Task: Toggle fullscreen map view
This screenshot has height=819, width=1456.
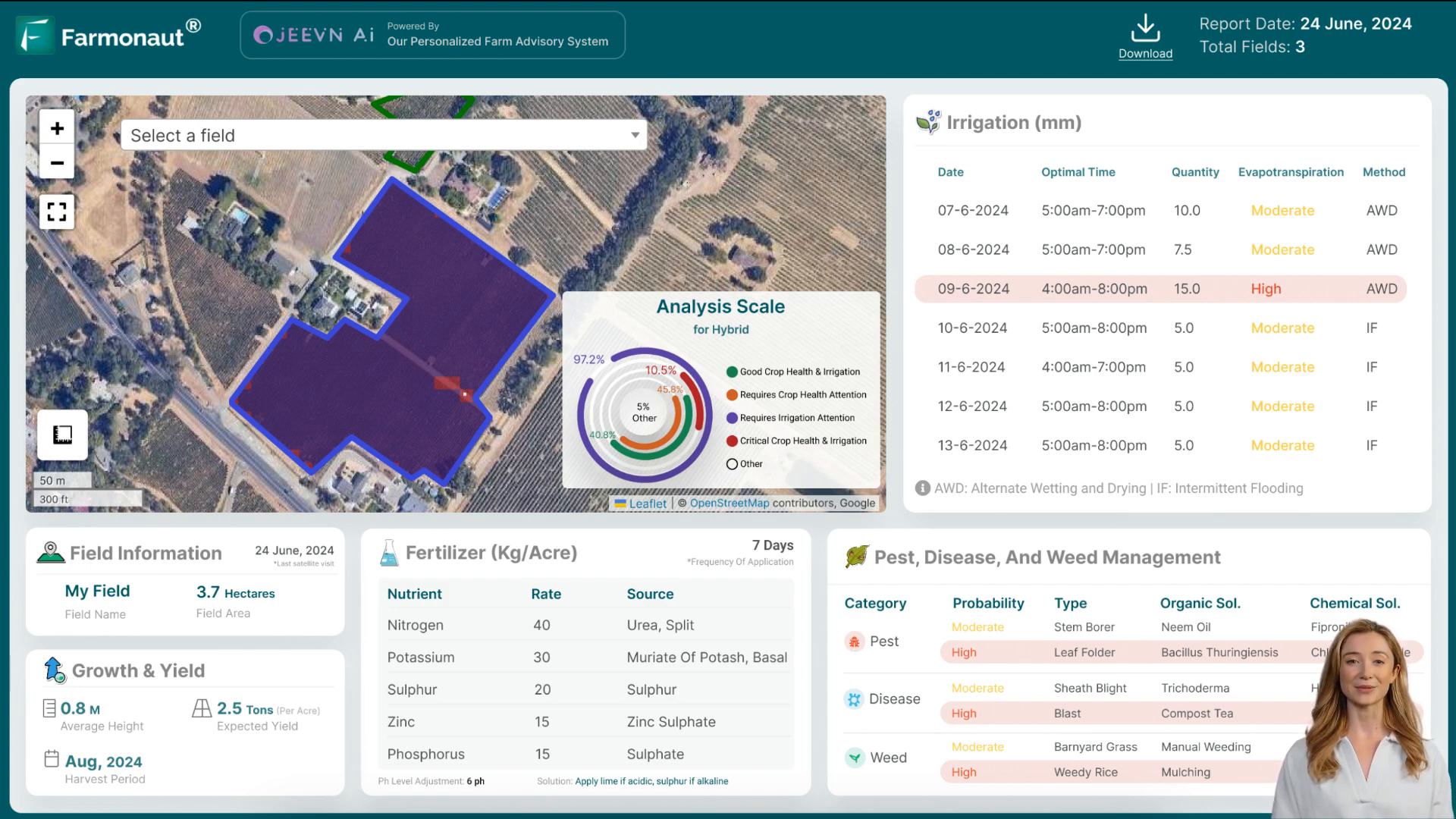Action: [57, 211]
